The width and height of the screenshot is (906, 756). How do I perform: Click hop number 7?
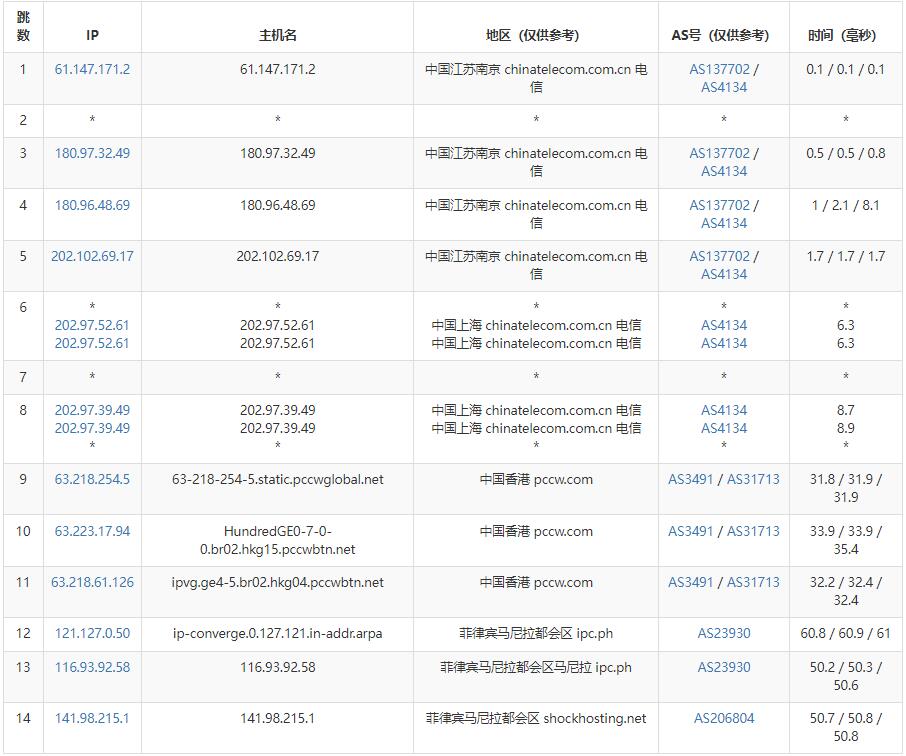click(x=23, y=377)
